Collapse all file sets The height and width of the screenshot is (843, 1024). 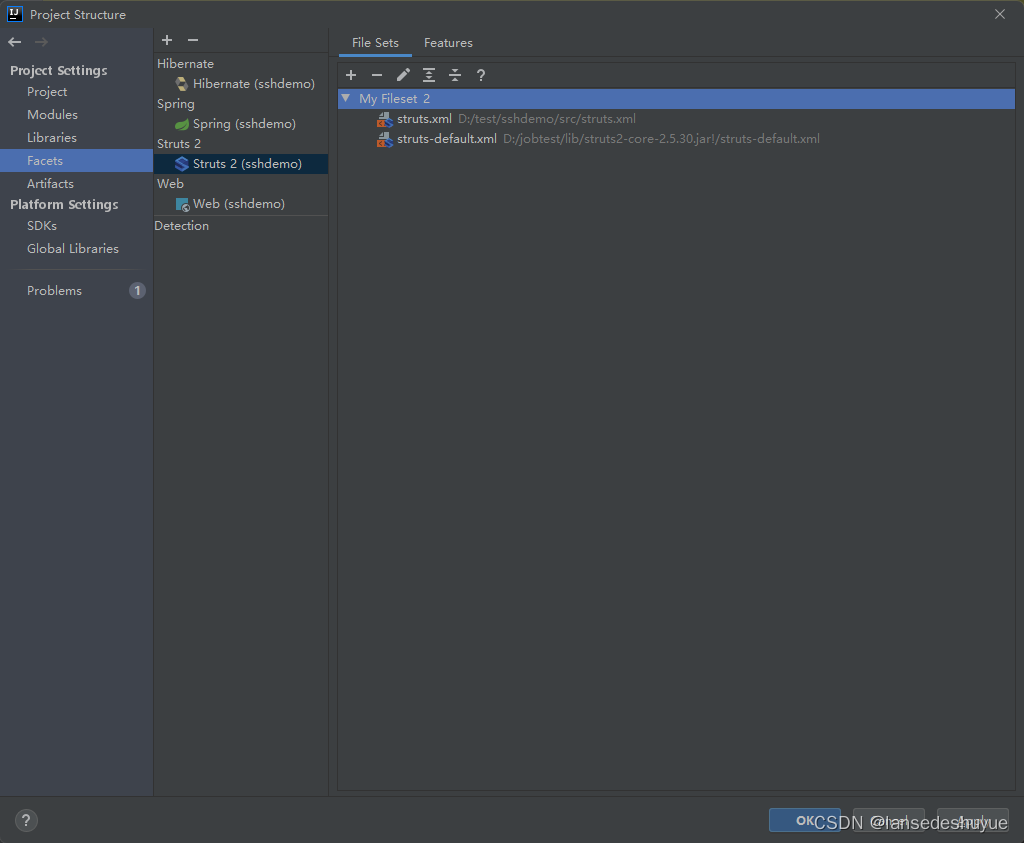[x=455, y=75]
